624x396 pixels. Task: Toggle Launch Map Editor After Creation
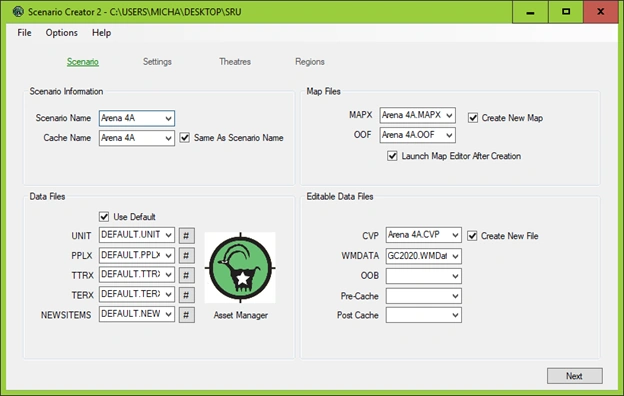point(392,156)
